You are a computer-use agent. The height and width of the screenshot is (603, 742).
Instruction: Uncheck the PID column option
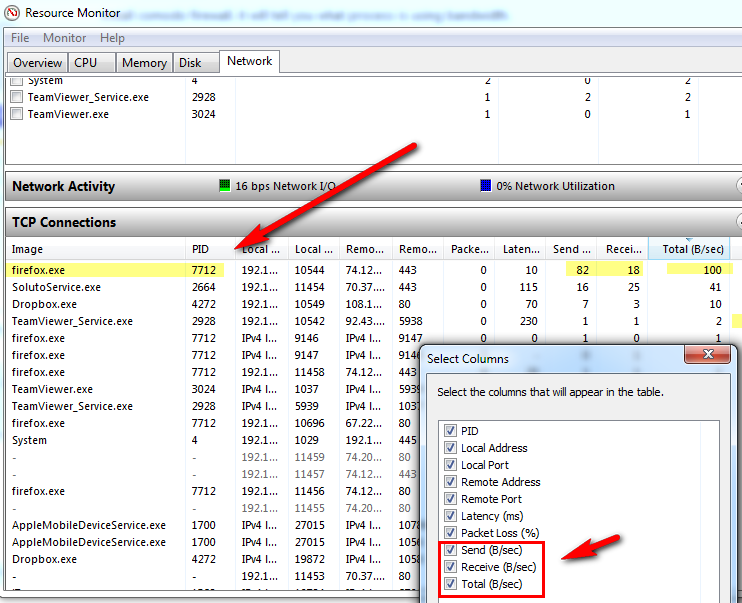(x=450, y=431)
